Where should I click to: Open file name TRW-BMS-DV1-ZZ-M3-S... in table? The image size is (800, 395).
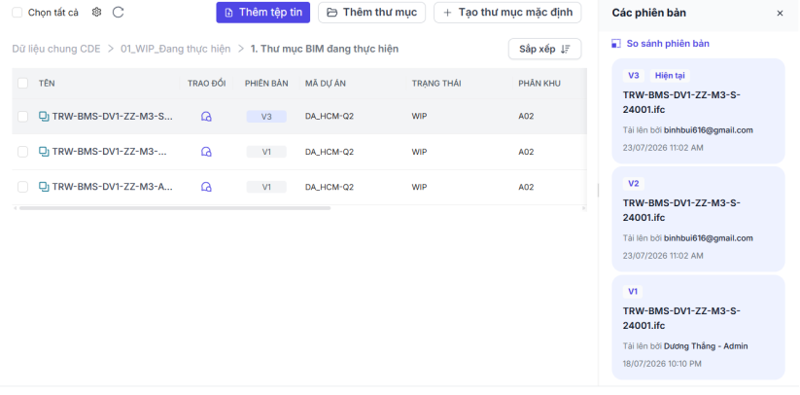click(112, 116)
